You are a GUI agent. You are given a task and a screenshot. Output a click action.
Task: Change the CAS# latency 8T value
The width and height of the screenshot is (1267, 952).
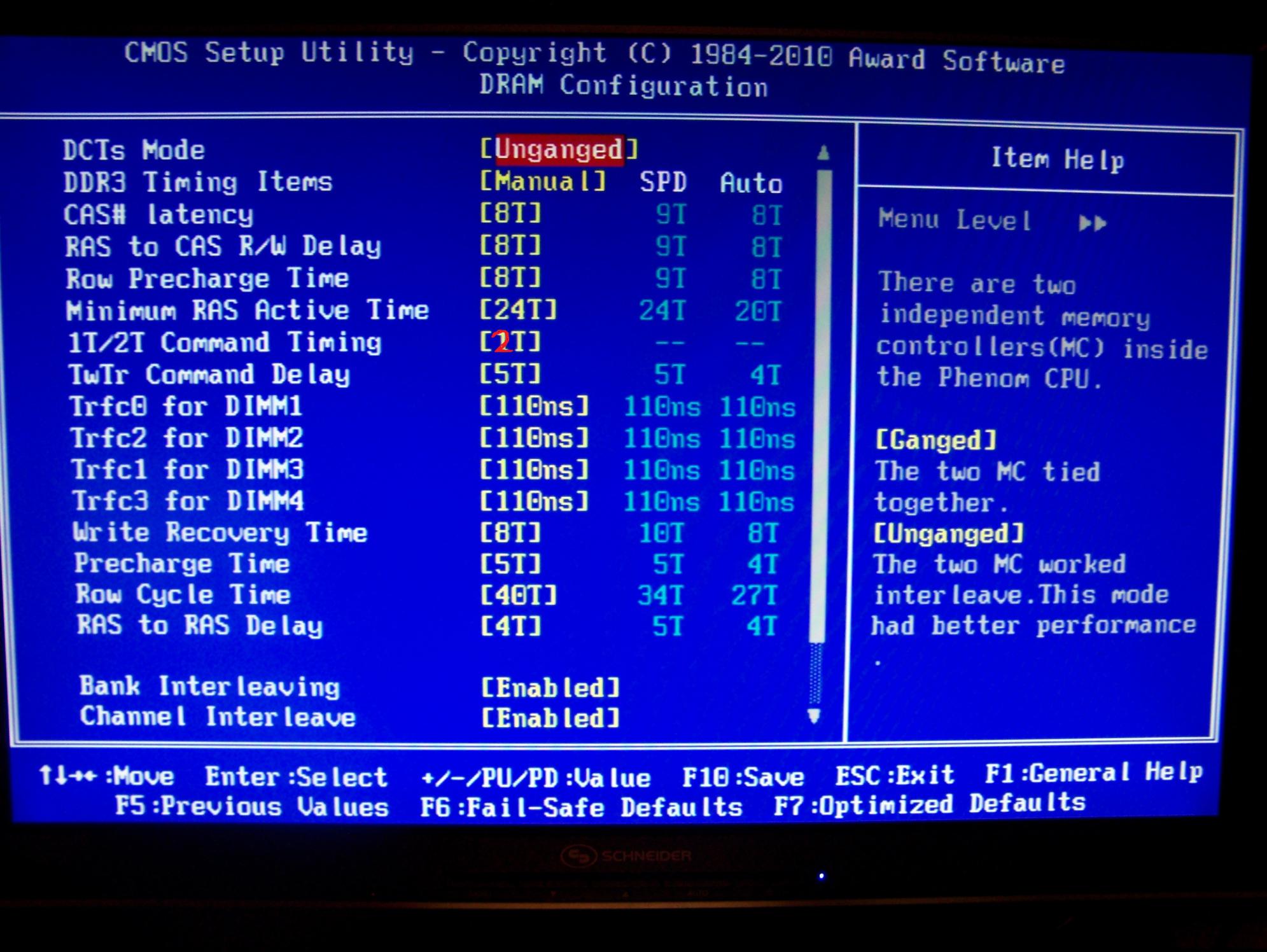click(510, 214)
